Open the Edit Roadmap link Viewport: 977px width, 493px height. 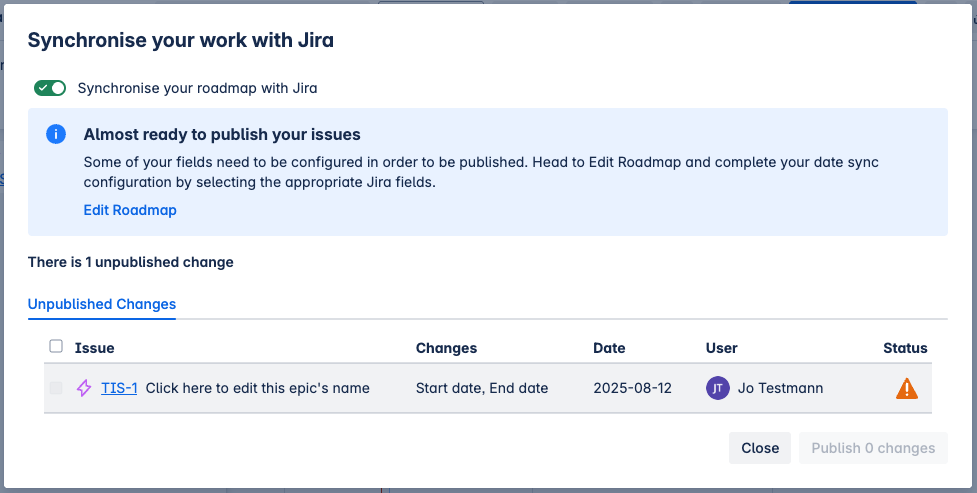(130, 210)
